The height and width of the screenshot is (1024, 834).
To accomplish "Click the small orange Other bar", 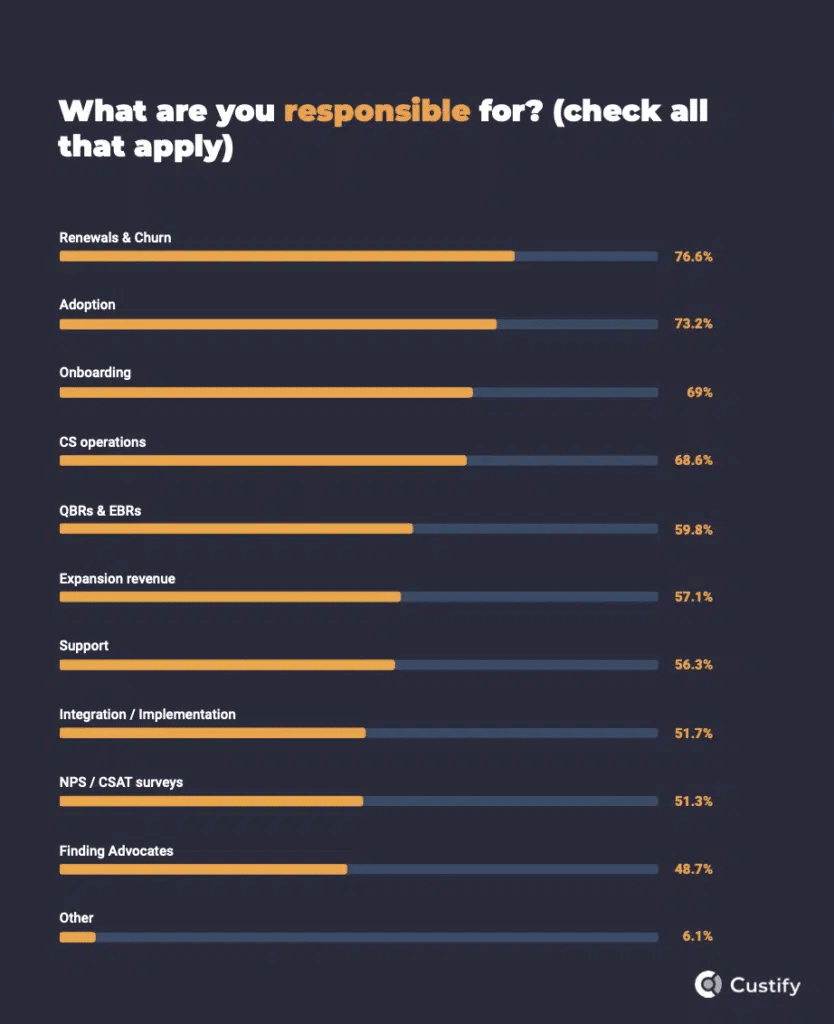I will pyautogui.click(x=78, y=938).
